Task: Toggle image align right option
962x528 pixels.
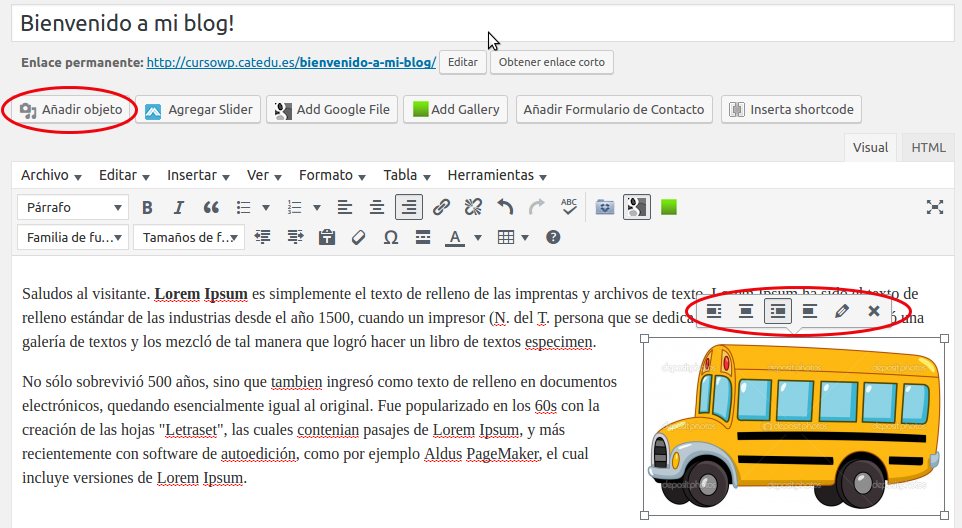Action: 777,312
